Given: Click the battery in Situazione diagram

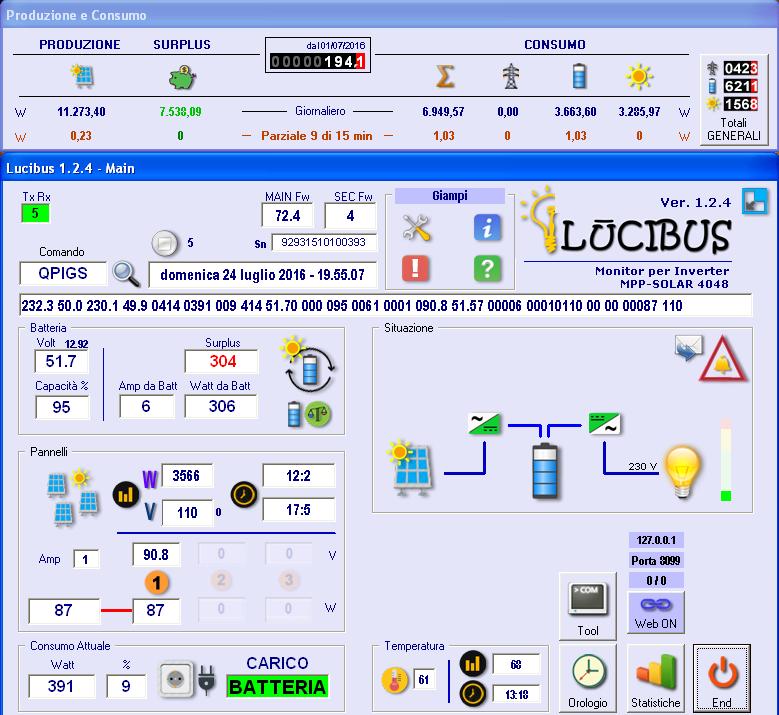Looking at the screenshot, I should click(x=545, y=471).
